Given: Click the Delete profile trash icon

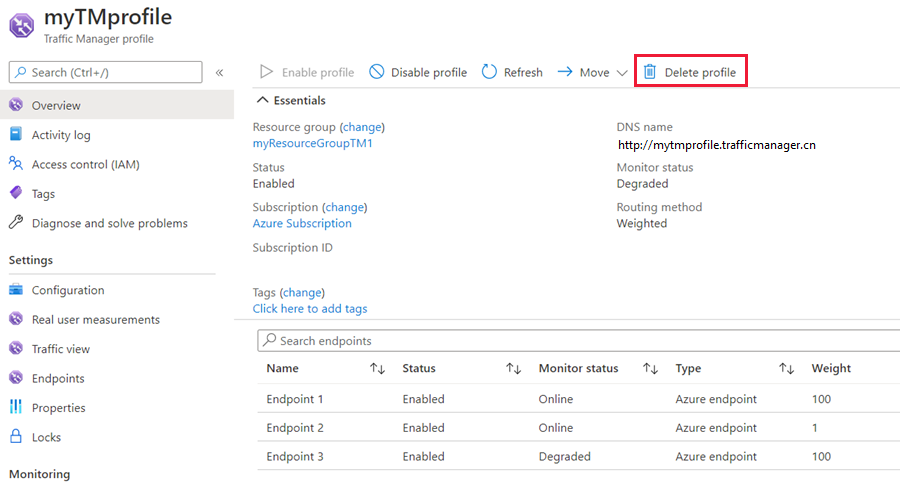Looking at the screenshot, I should click(650, 72).
